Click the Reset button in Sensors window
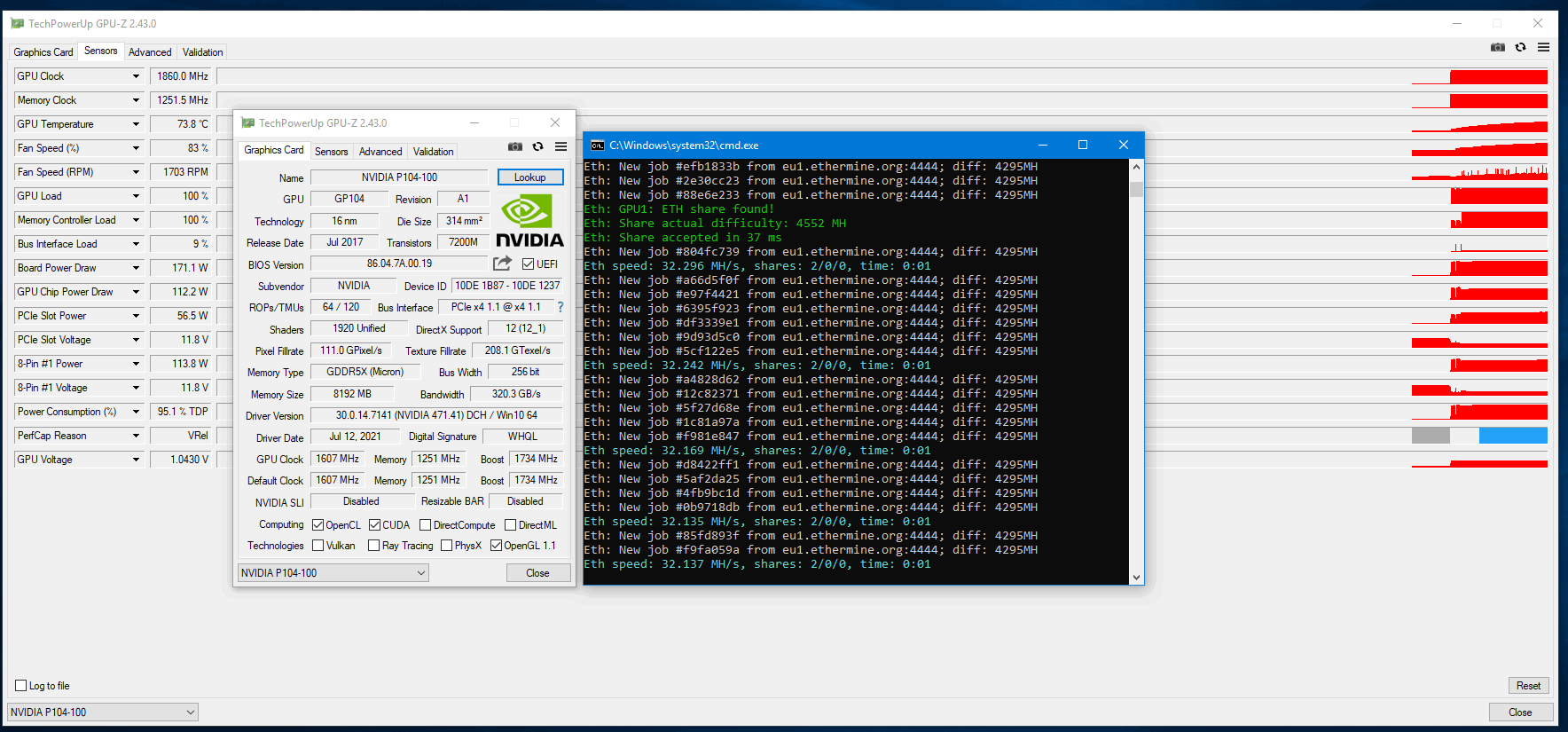 pos(1528,686)
